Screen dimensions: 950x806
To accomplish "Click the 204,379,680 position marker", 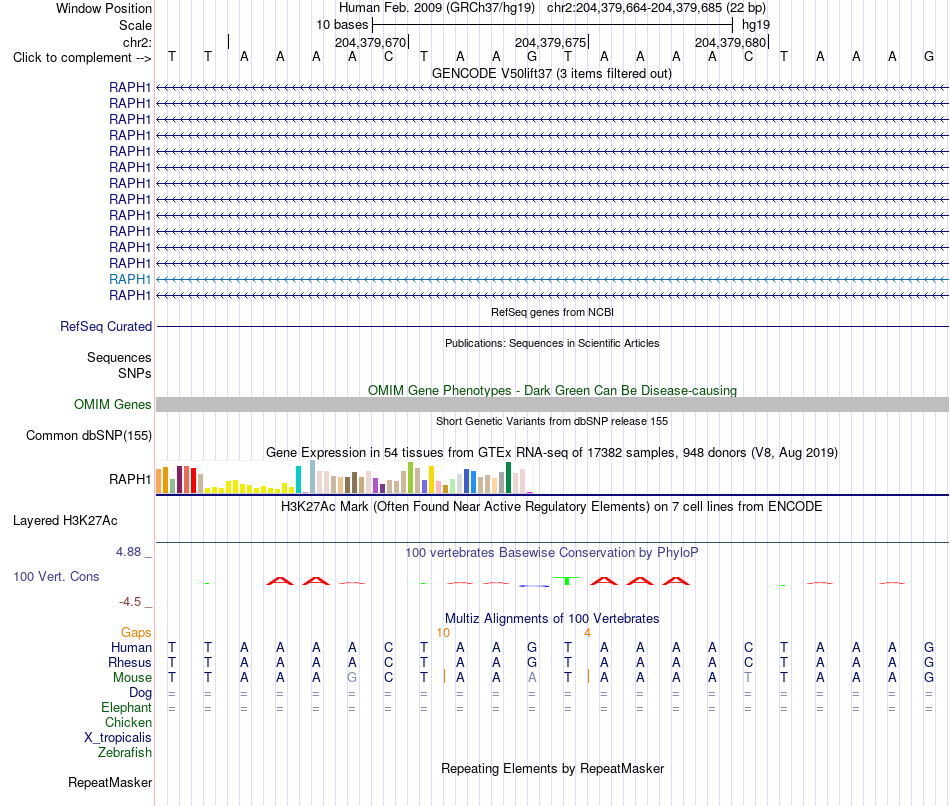I will [x=730, y=42].
